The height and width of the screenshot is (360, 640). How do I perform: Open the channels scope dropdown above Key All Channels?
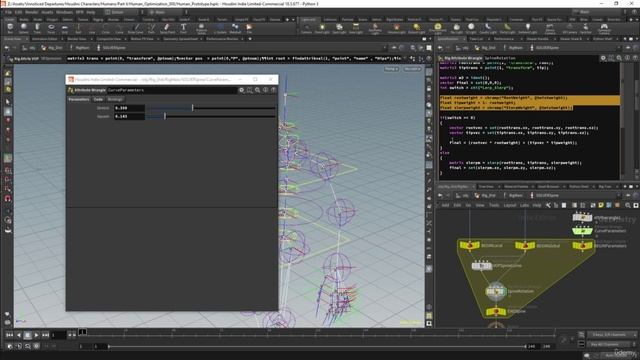pyautogui.click(x=611, y=335)
